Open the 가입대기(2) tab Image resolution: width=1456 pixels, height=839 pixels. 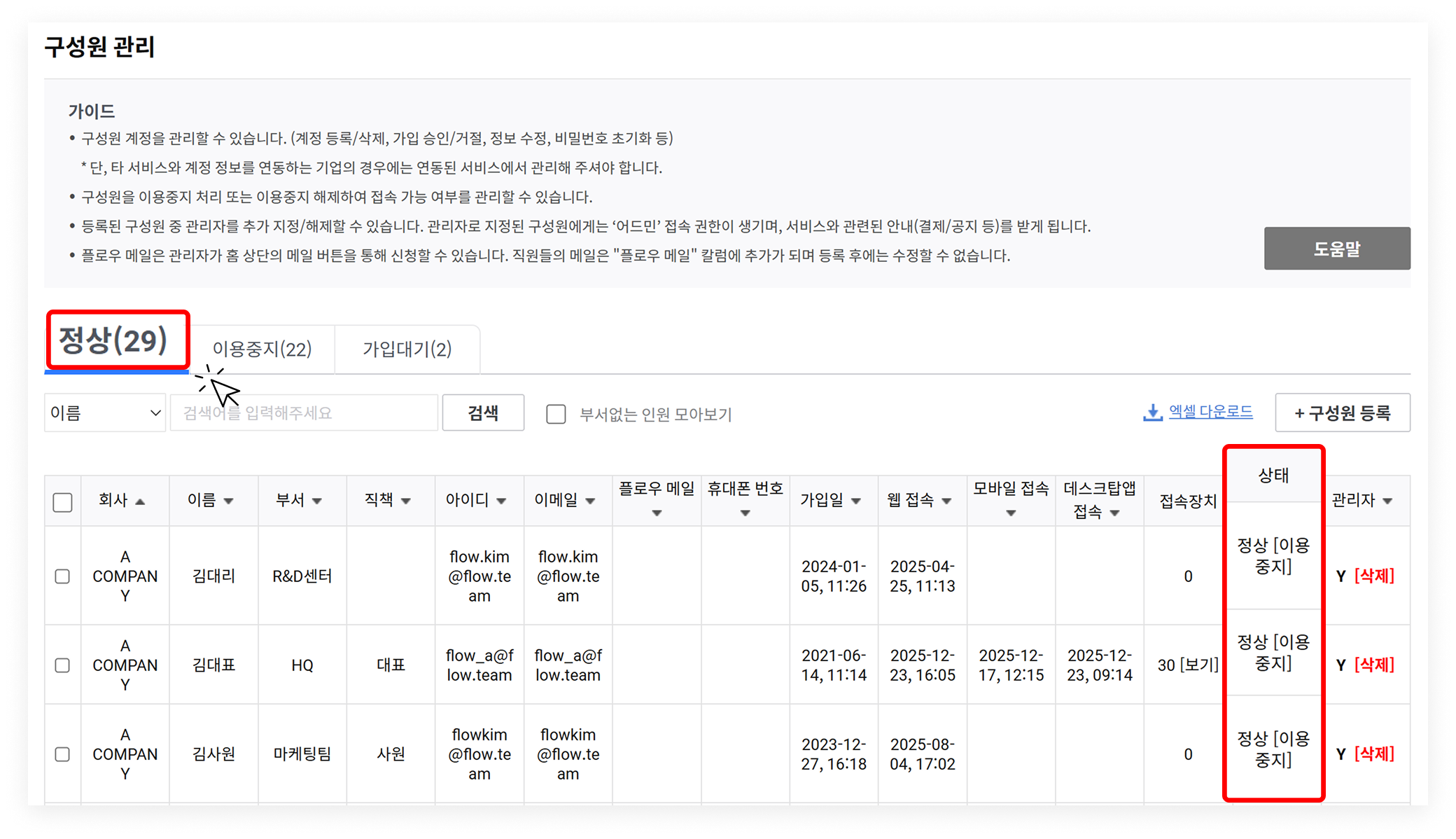pyautogui.click(x=407, y=349)
